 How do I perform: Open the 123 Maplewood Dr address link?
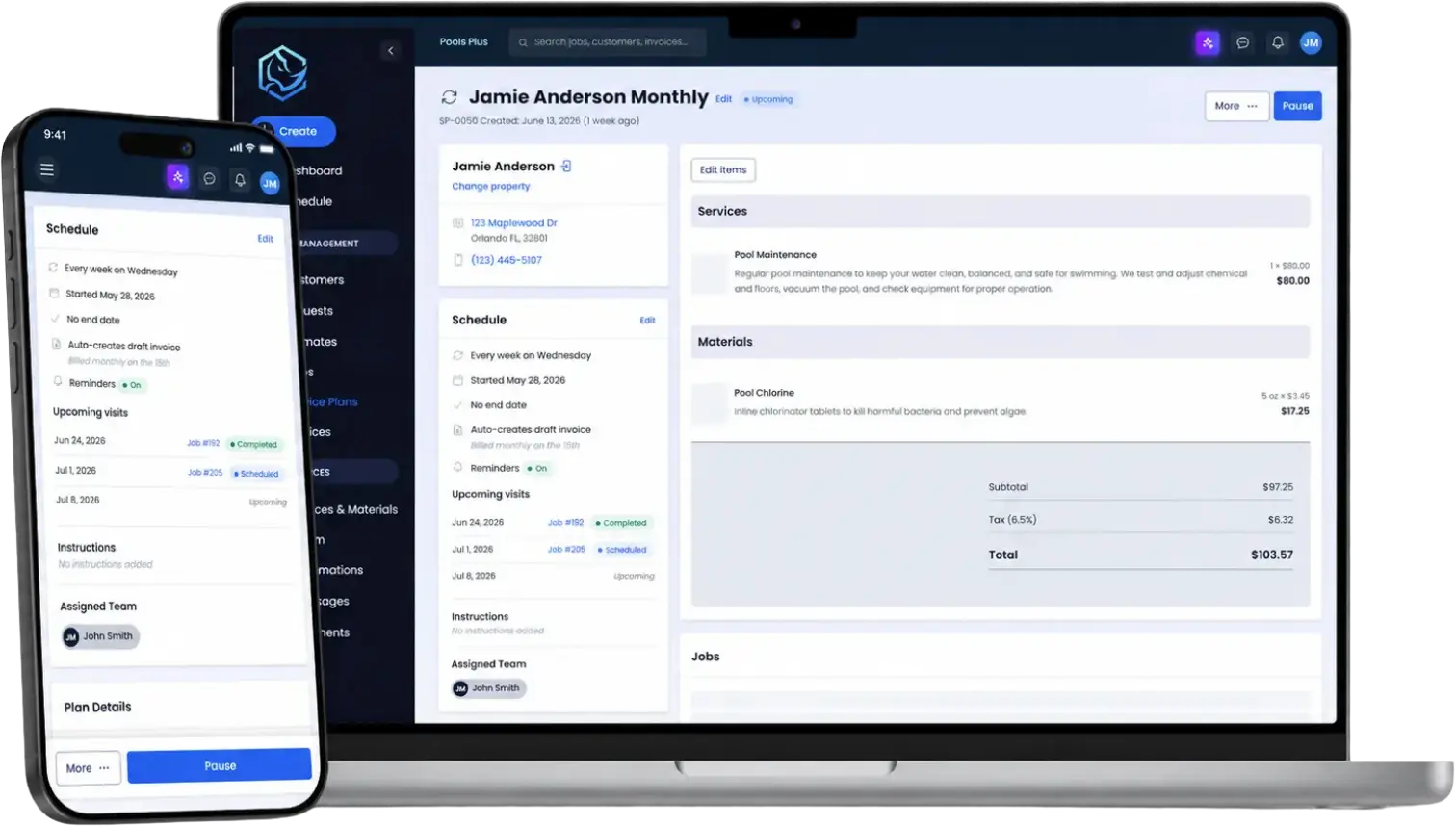[513, 223]
